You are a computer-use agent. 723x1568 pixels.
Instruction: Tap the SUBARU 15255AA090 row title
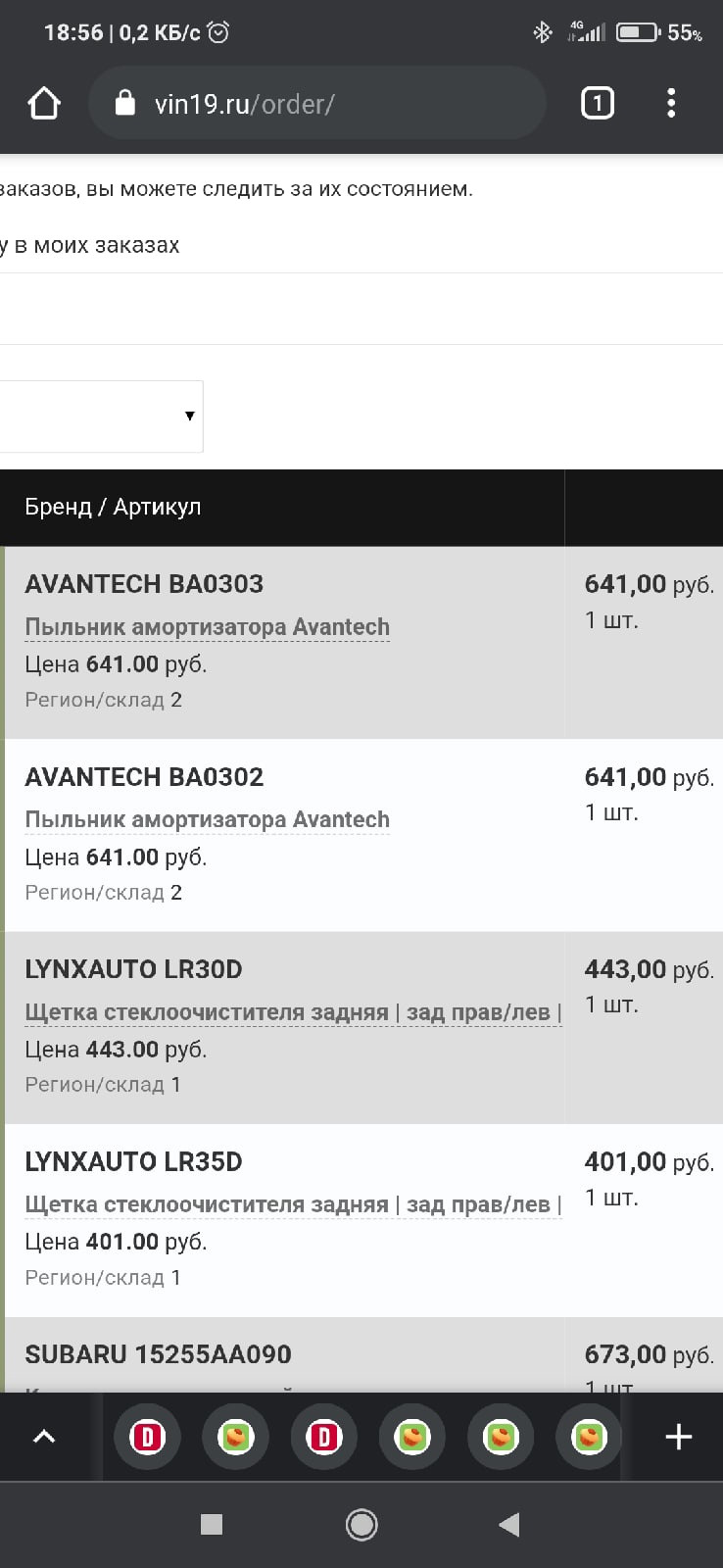tap(158, 1354)
